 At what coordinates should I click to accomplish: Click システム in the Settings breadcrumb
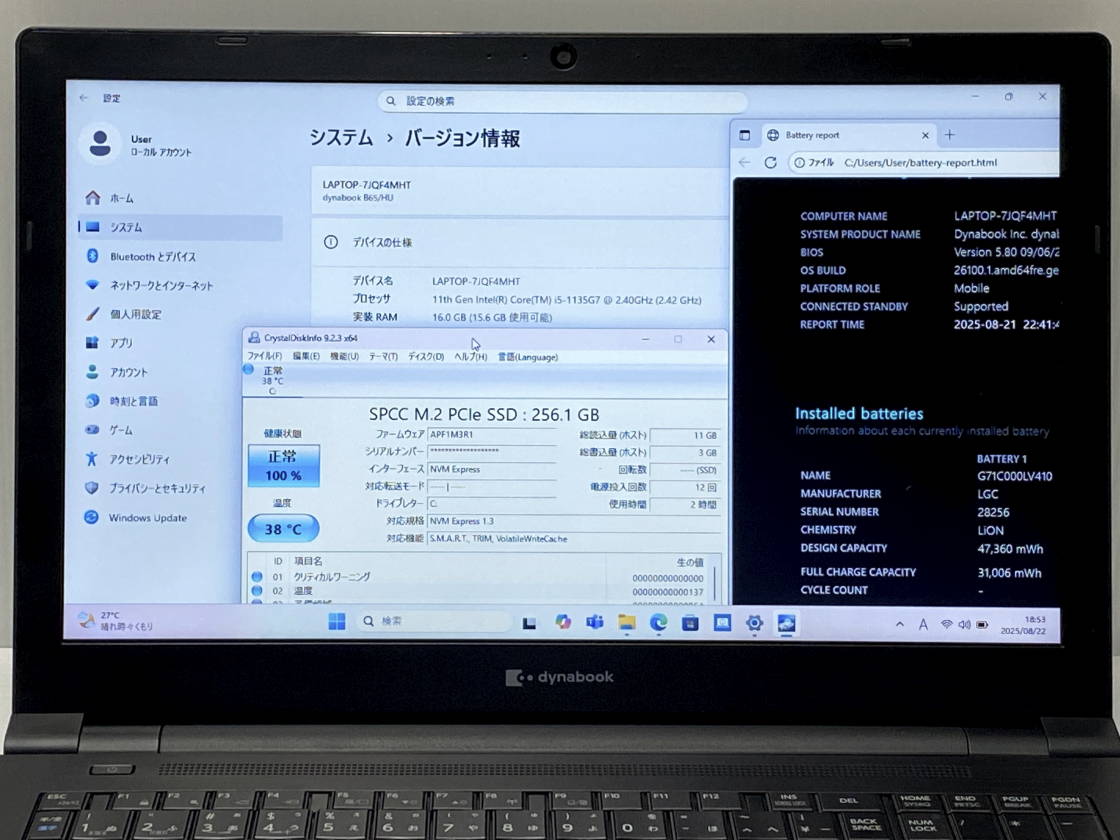point(341,138)
